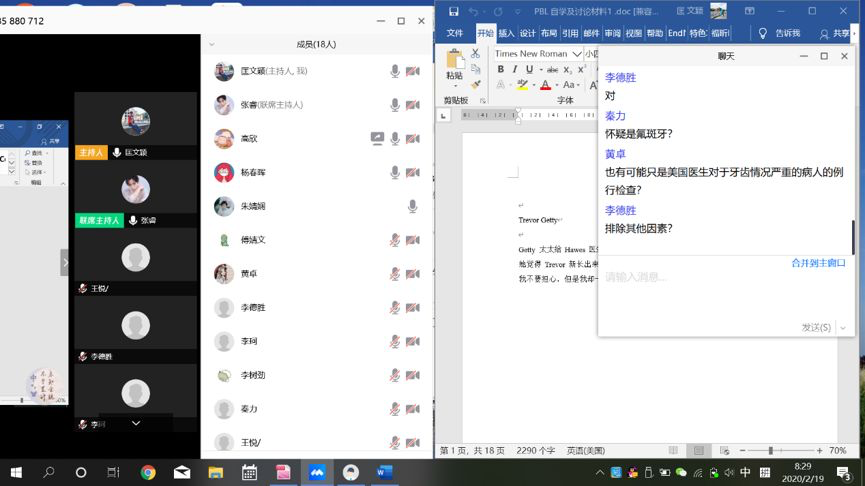Click the text highlight color button

pos(522,85)
